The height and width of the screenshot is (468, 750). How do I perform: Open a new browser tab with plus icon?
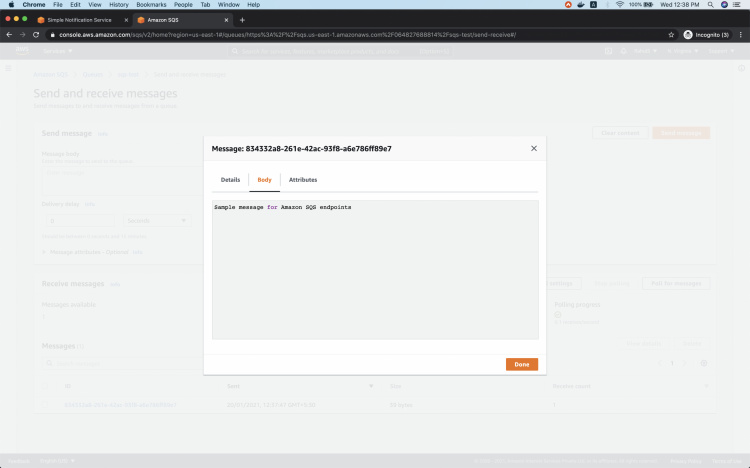(242, 20)
